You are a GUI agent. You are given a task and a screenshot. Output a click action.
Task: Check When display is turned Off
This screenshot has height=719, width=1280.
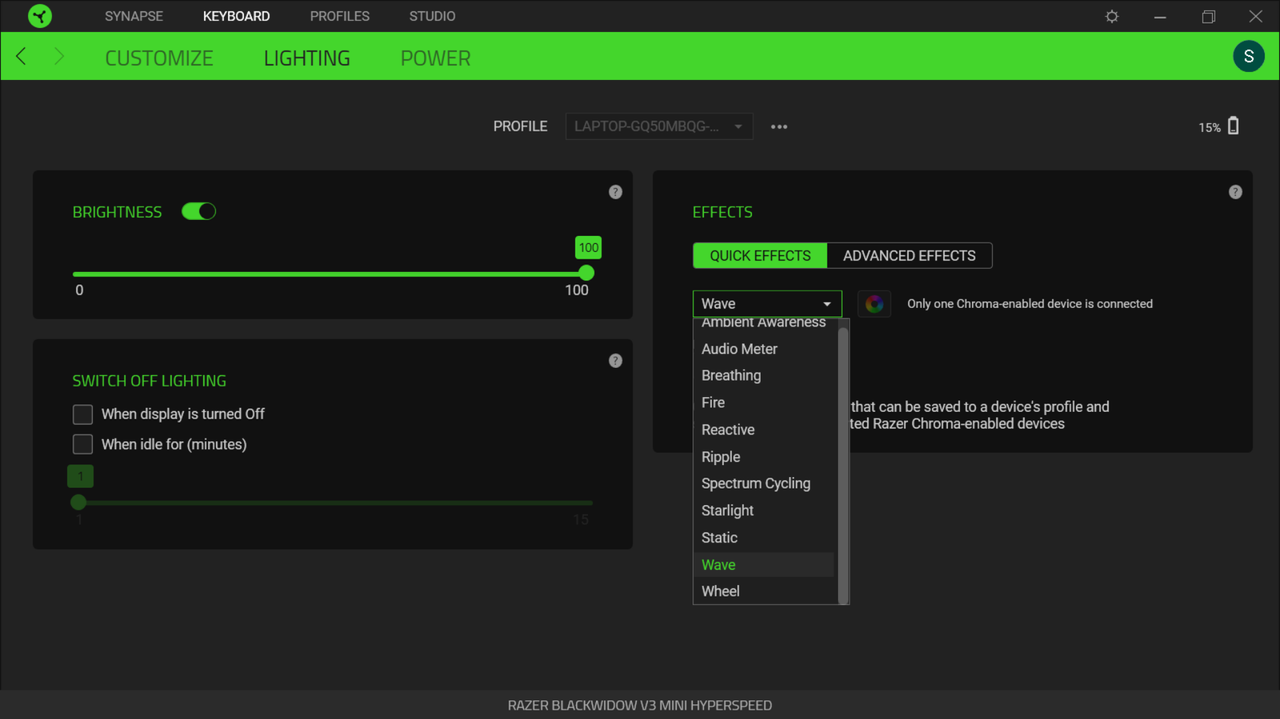pos(83,414)
